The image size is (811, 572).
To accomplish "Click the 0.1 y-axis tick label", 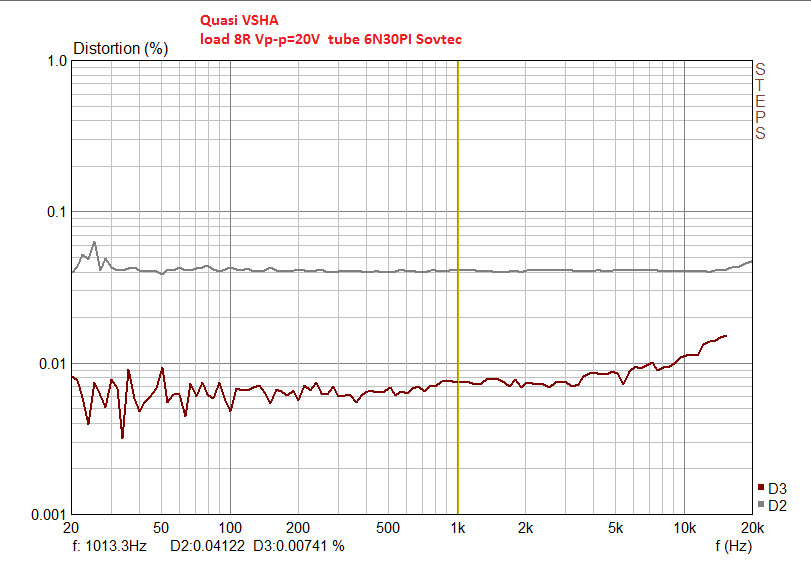I will tap(57, 212).
